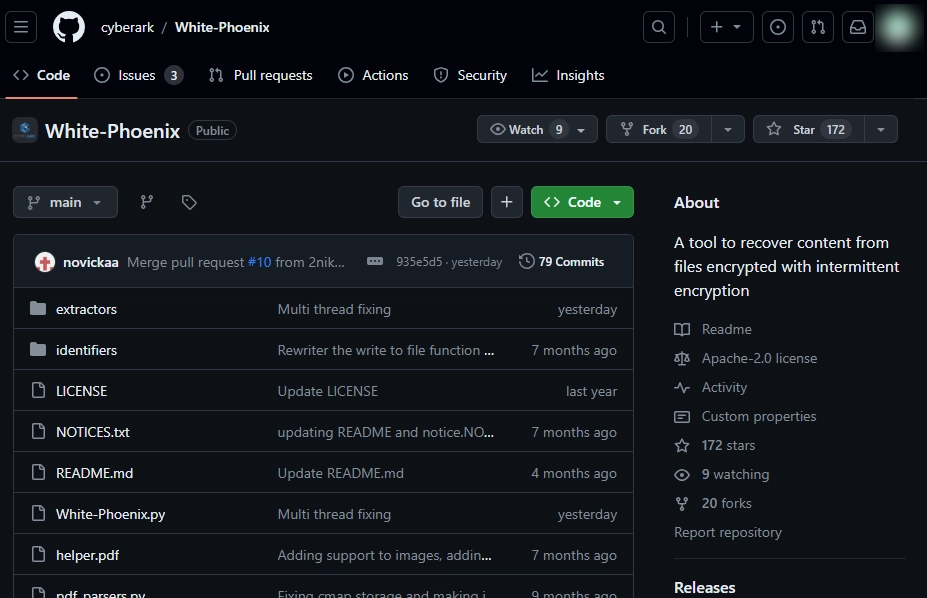
Task: Open the identifiers folder
Action: point(86,350)
